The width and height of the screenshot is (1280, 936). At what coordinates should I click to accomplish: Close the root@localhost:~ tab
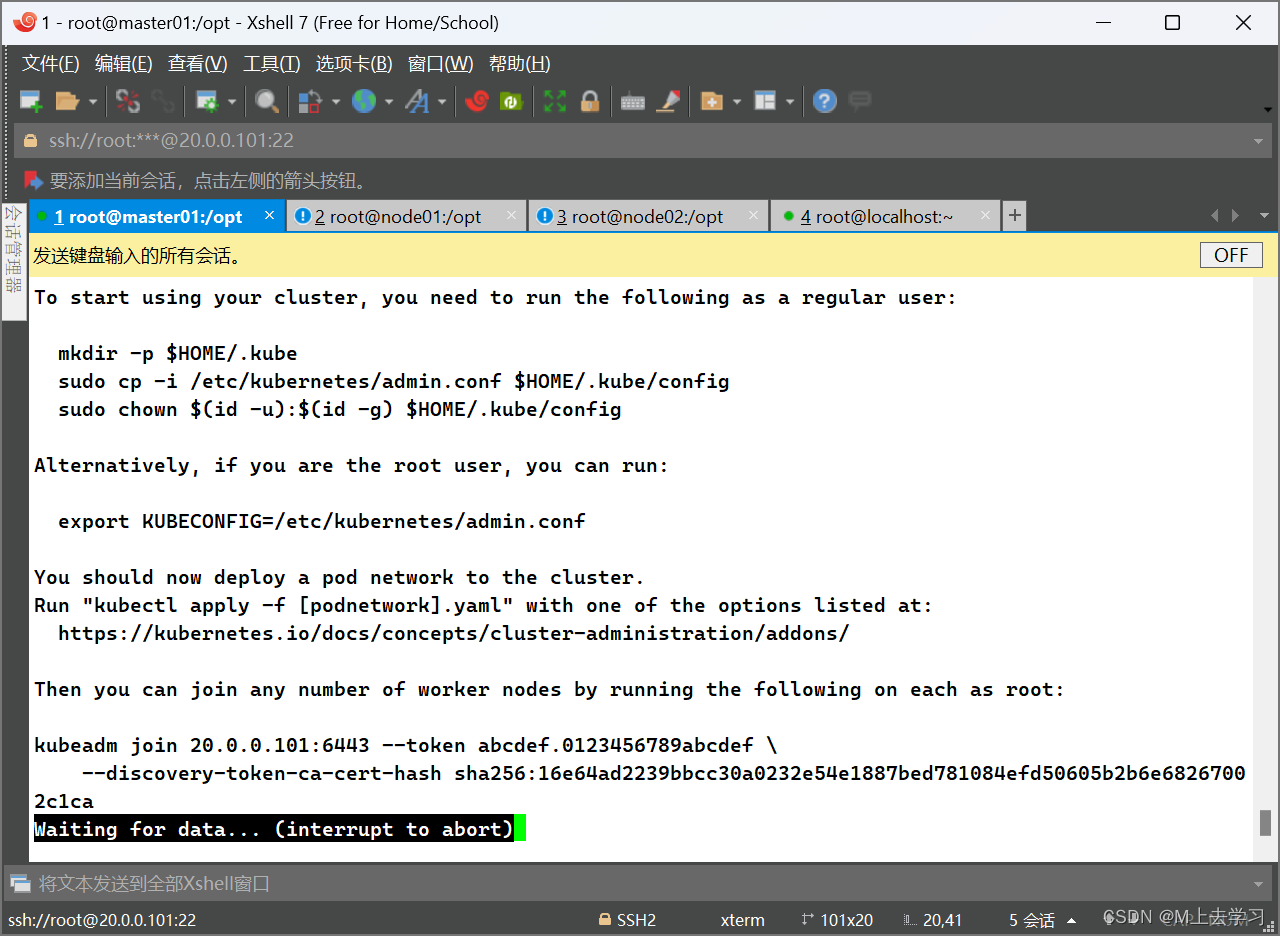coord(985,215)
